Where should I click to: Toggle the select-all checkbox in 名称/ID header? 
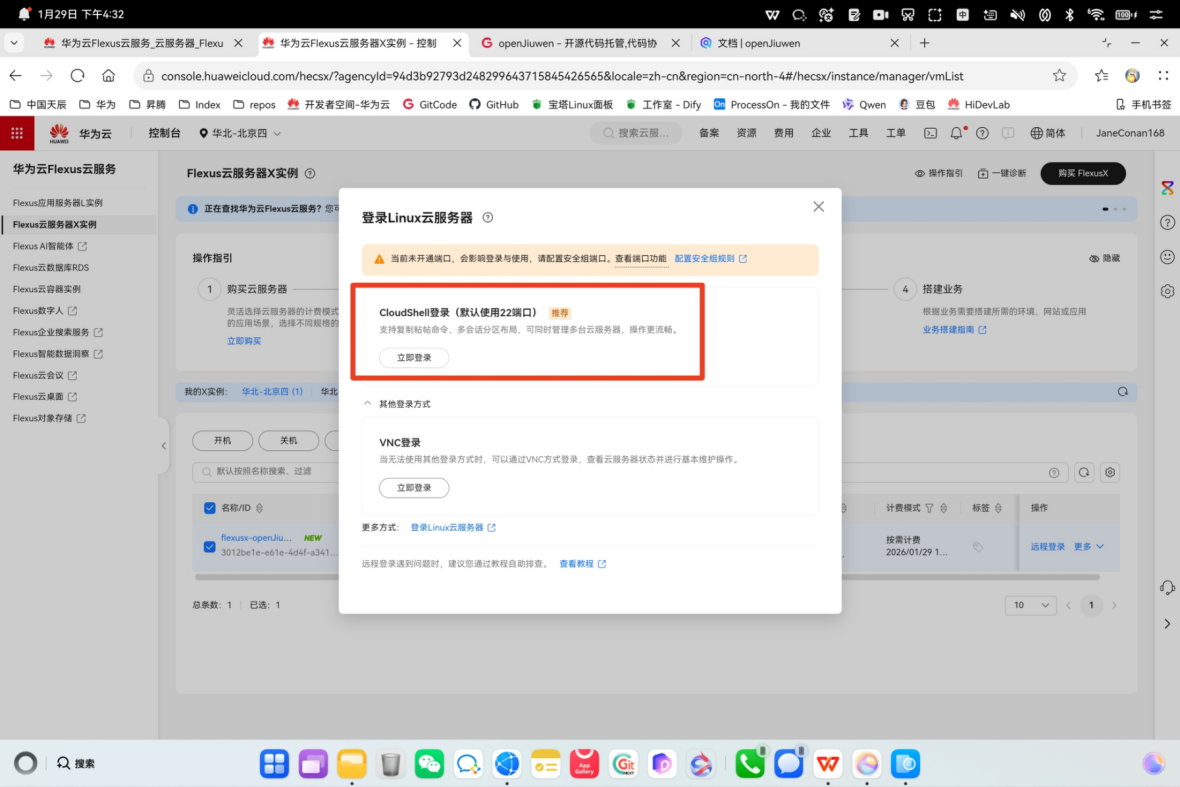click(x=209, y=508)
